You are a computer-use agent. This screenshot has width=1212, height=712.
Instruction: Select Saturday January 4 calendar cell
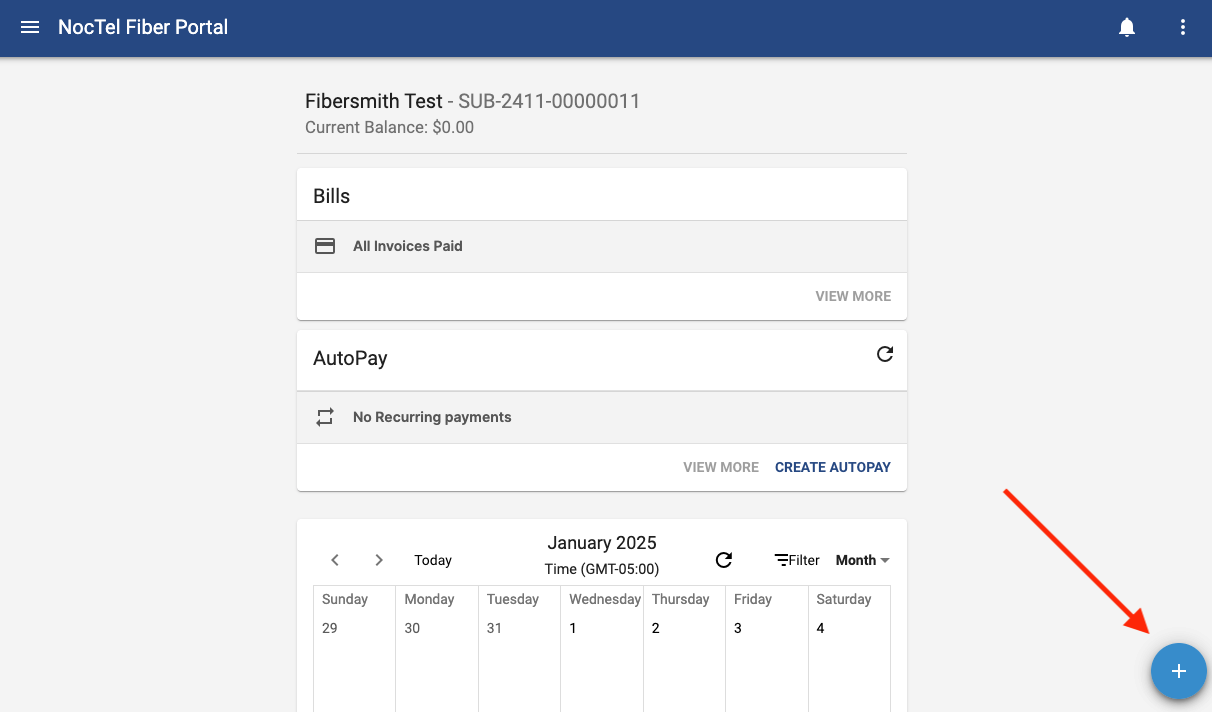pos(848,660)
